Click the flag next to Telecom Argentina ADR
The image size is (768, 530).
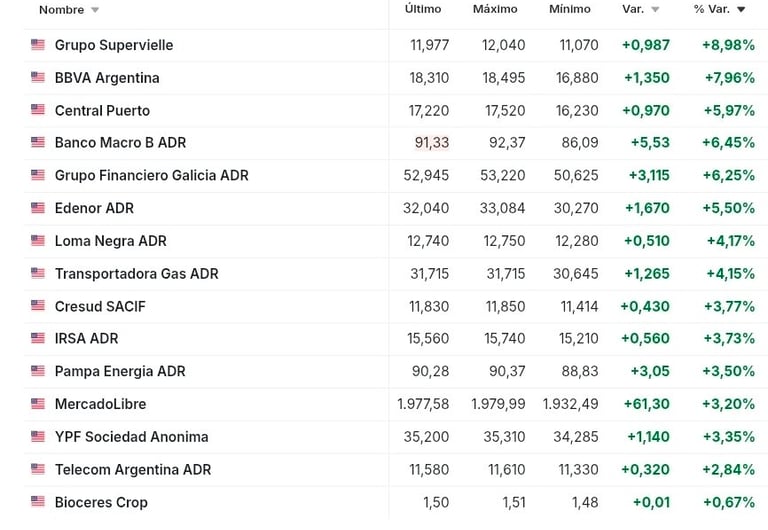[38, 469]
